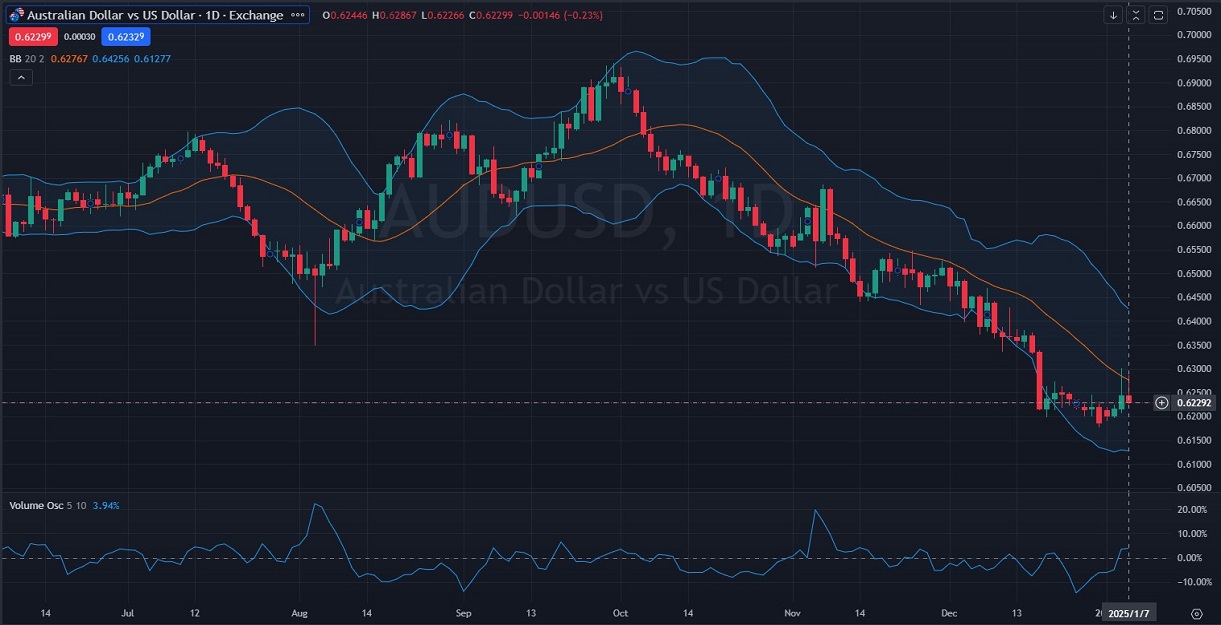Click the maximize chart frame button
Viewport: 1221px width, 625px height.
click(1158, 15)
